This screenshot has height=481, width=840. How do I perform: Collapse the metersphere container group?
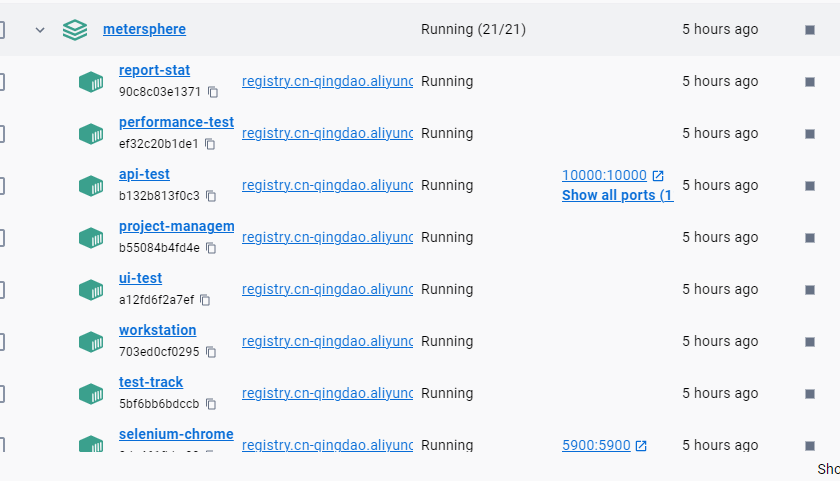coord(40,30)
